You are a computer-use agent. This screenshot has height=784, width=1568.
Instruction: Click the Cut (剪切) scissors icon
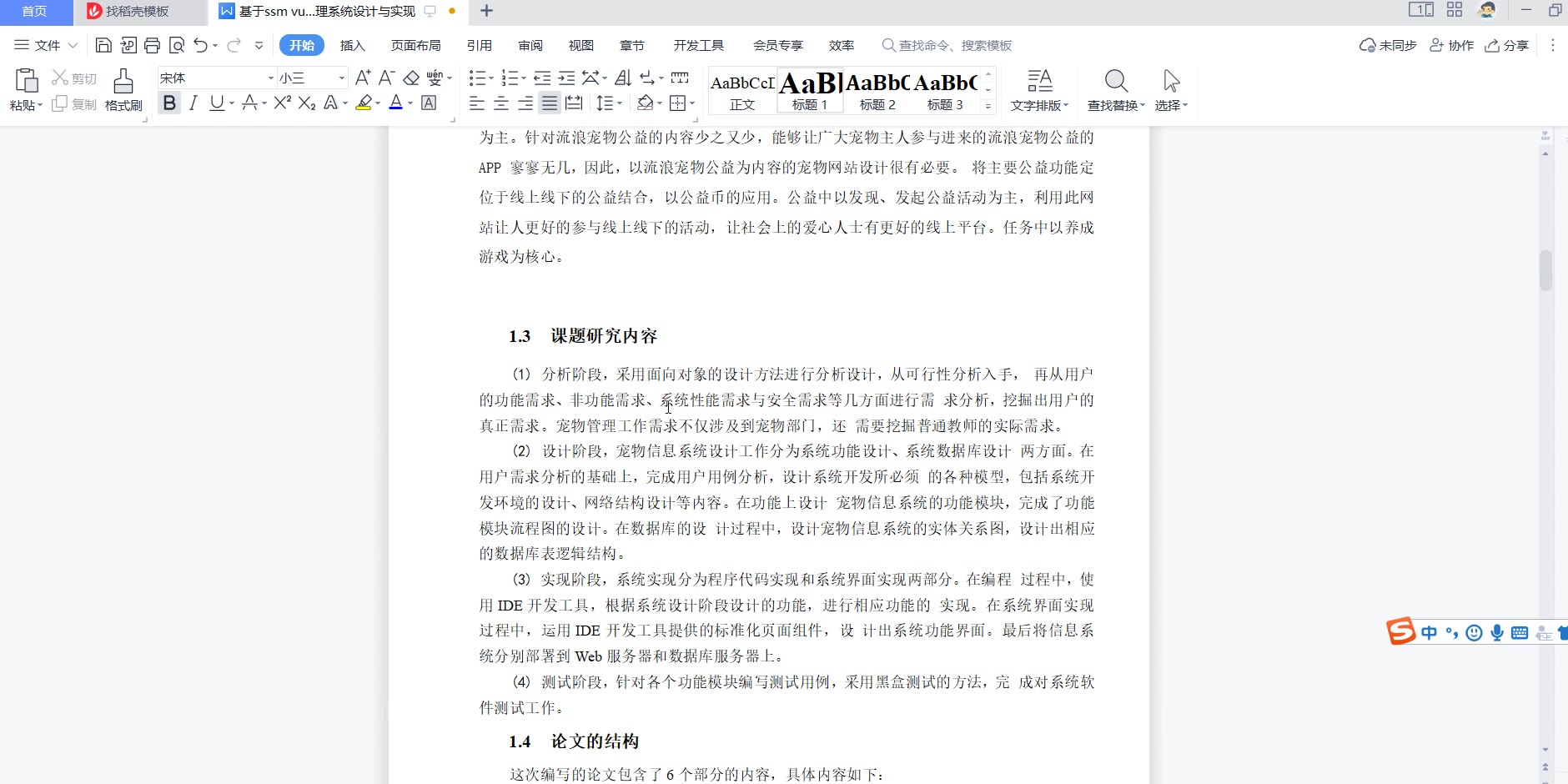point(59,78)
